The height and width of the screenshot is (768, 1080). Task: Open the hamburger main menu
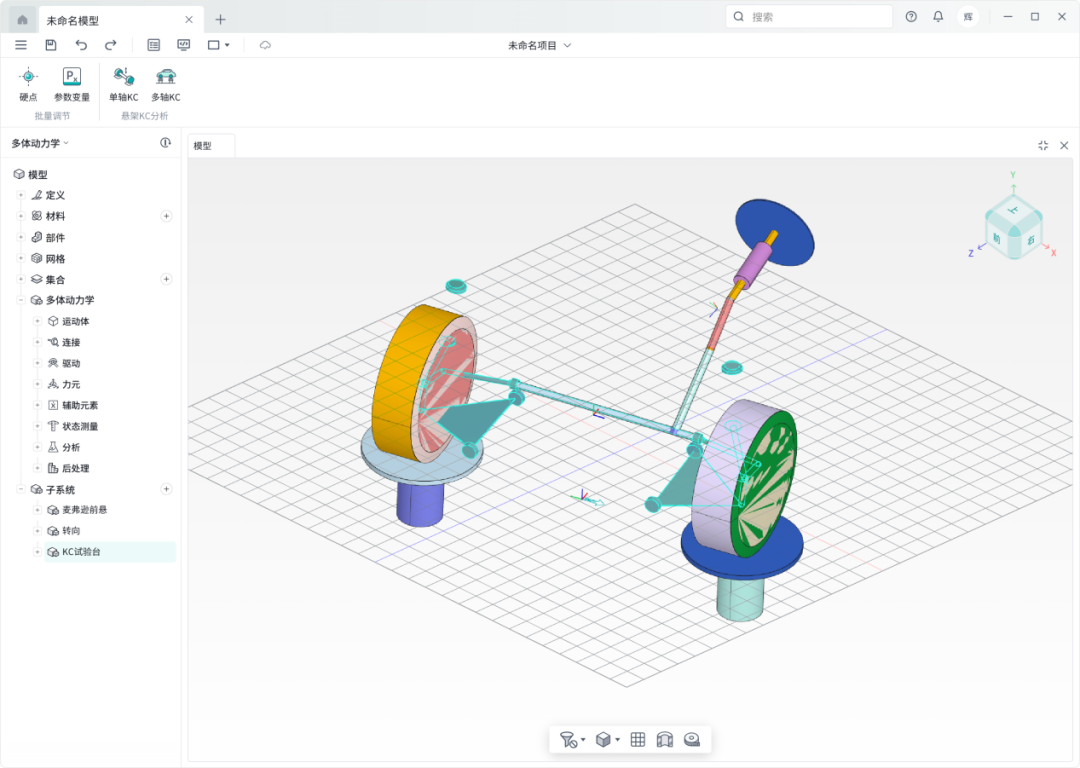coord(21,45)
